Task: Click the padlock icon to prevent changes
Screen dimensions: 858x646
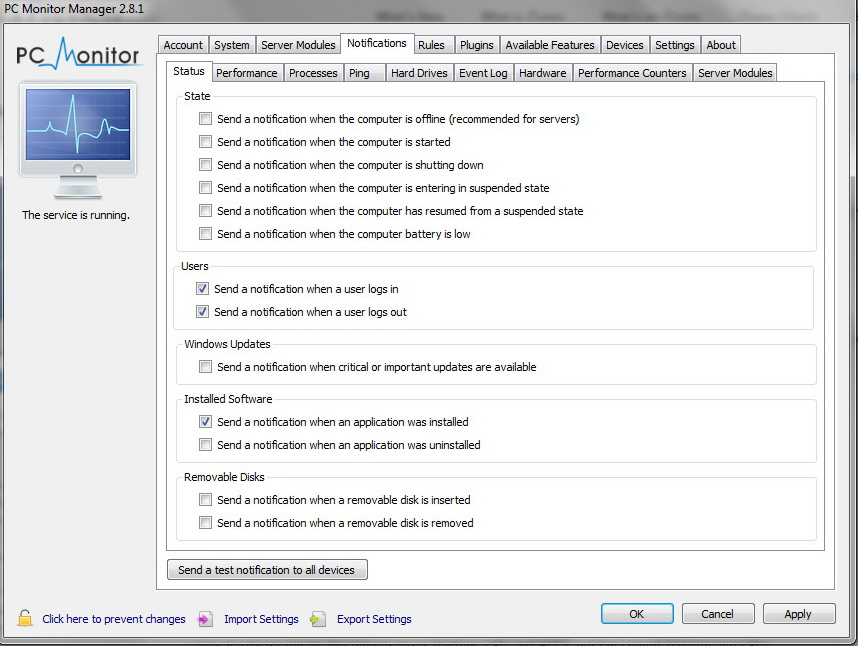Action: (x=25, y=618)
